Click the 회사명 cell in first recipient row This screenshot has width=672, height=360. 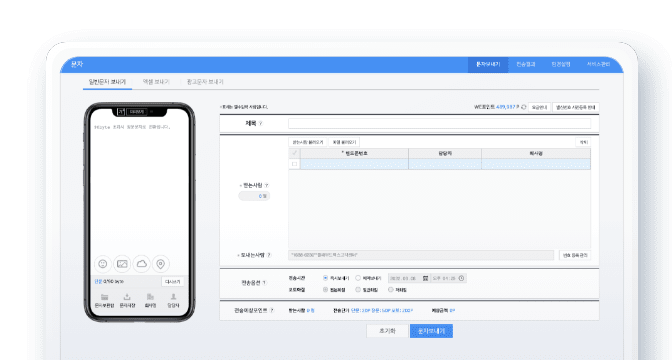click(536, 164)
